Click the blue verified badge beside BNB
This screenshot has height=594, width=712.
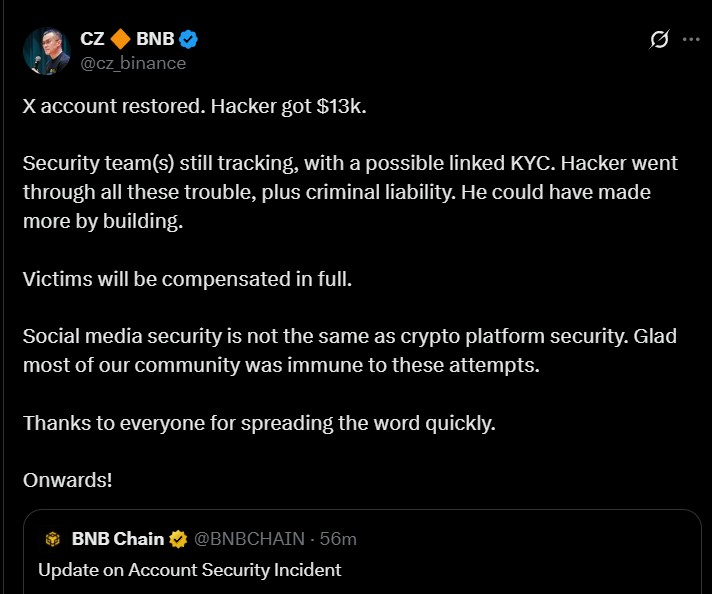pos(188,40)
